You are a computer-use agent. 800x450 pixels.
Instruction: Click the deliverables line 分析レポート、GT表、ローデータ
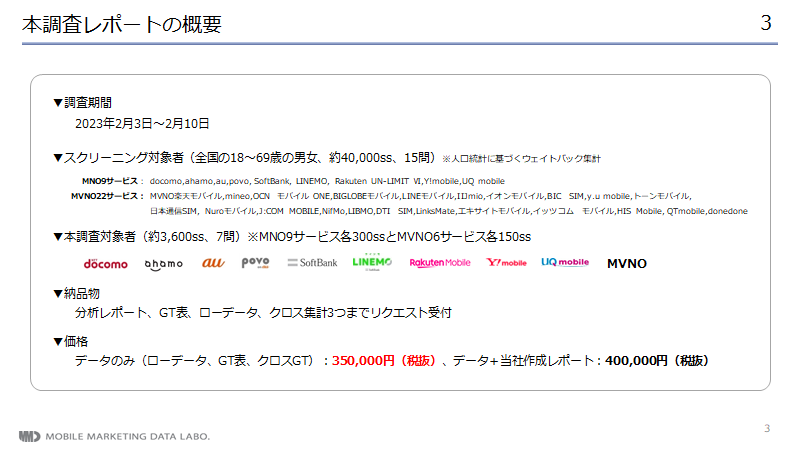263,313
